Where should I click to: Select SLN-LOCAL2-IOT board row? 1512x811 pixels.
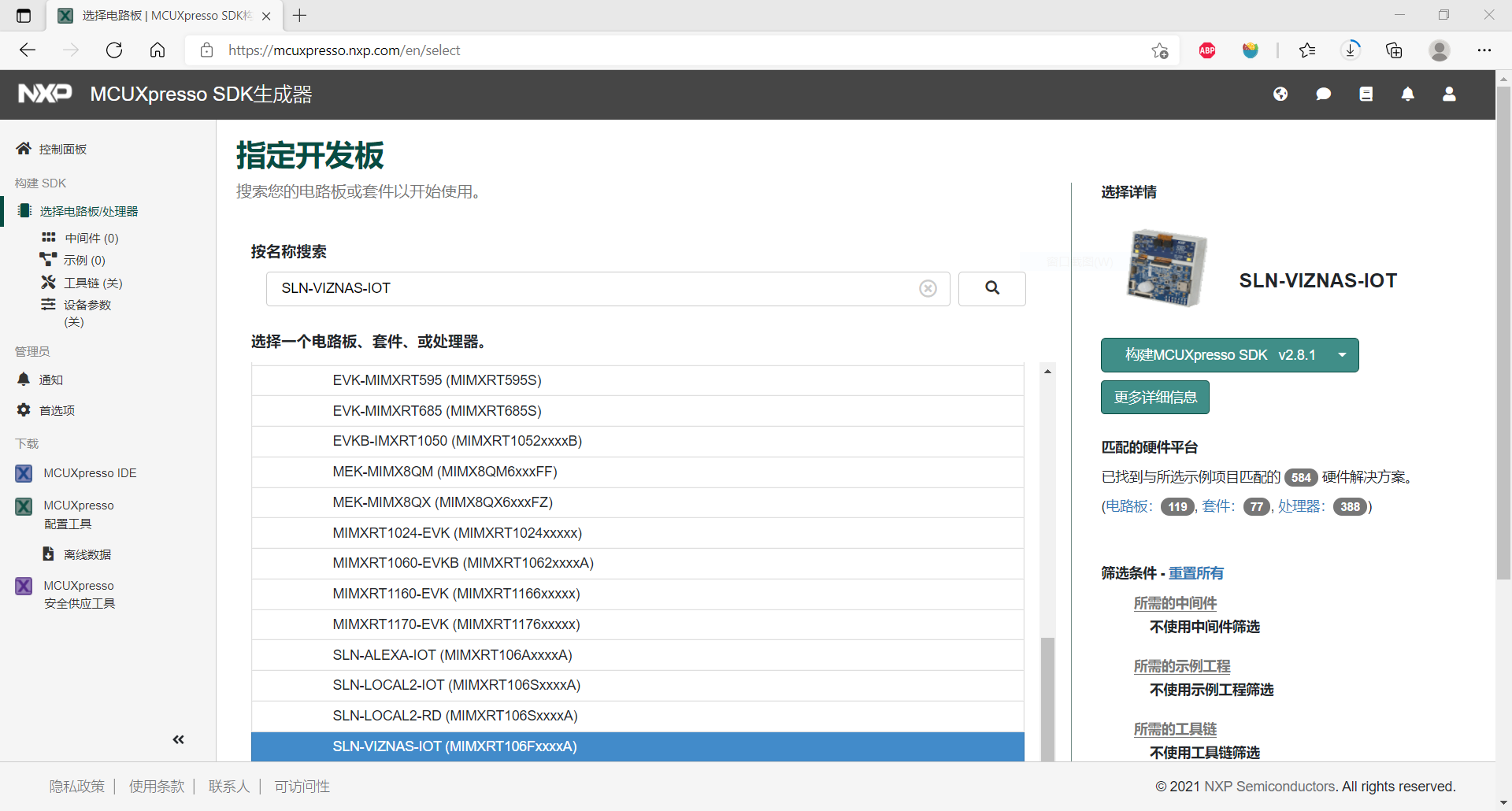coord(638,685)
